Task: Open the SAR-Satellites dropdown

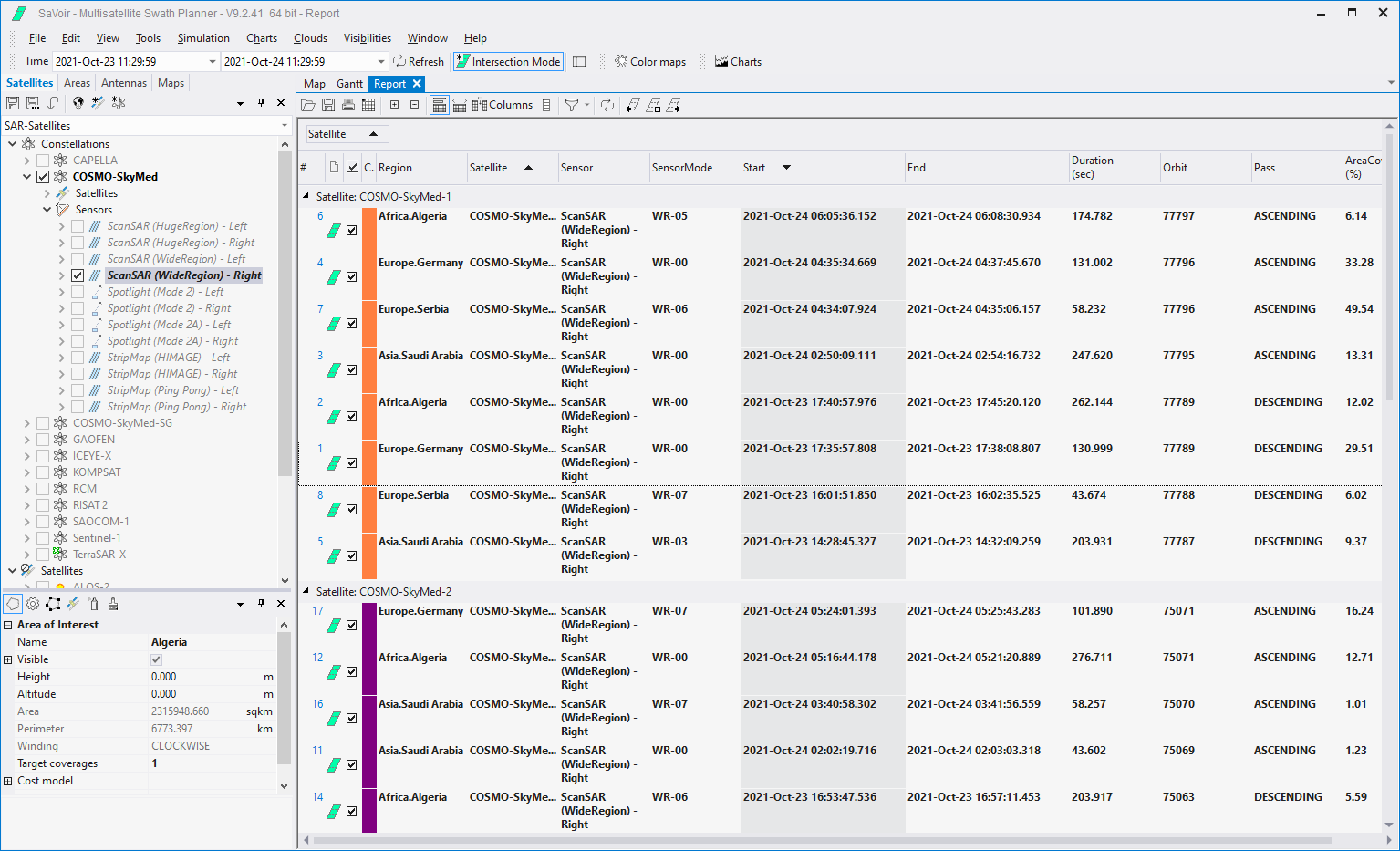Action: coord(285,126)
